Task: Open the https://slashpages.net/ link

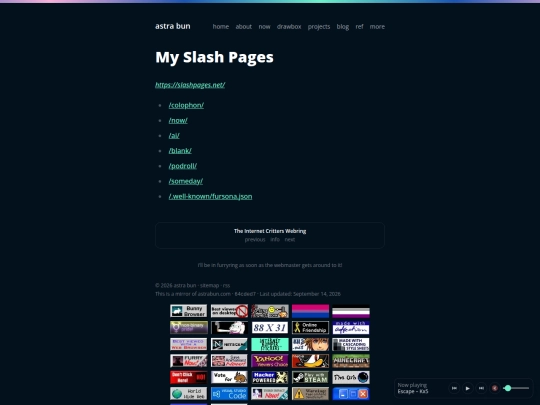Action: 190,85
